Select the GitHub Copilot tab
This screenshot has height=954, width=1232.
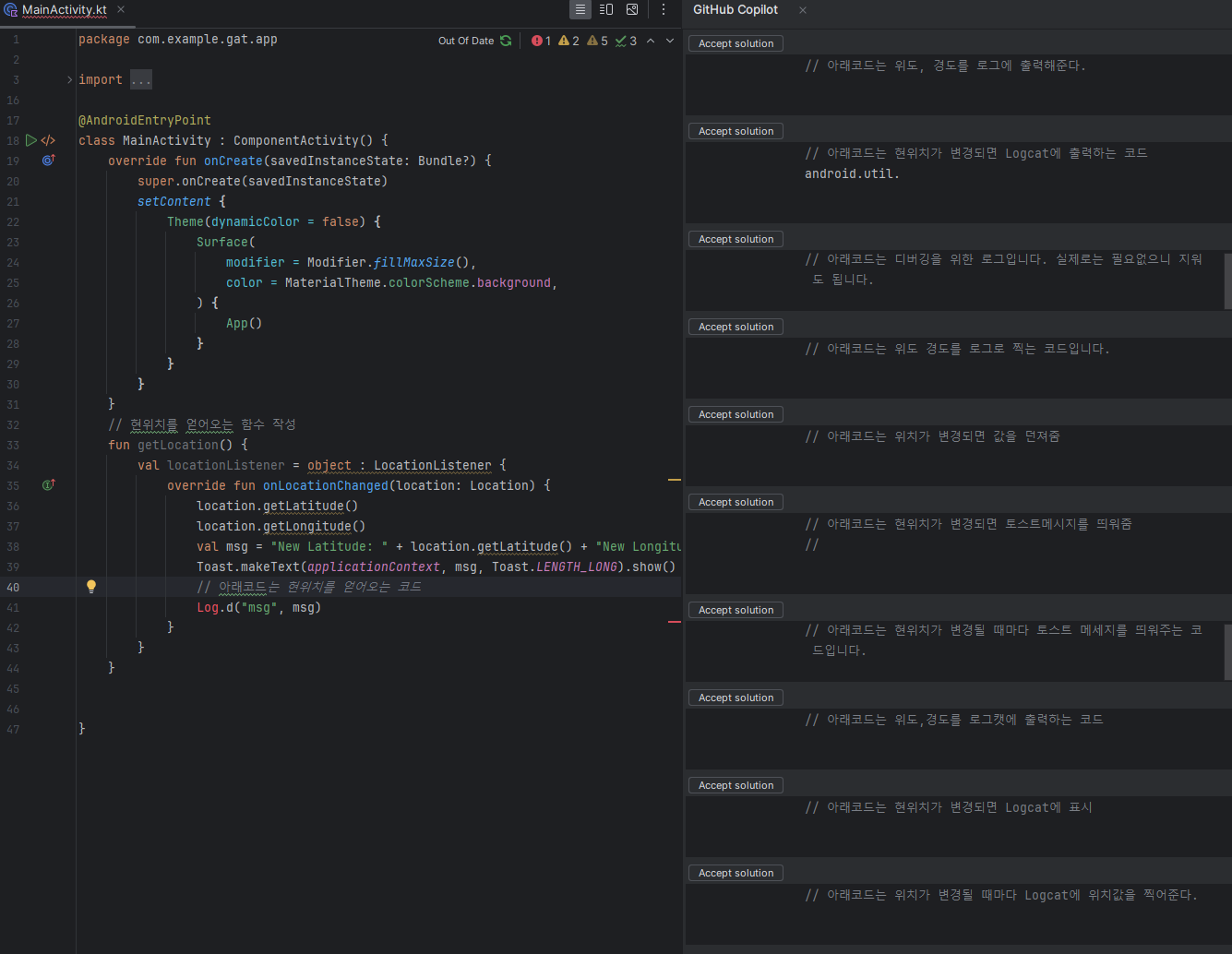[x=736, y=9]
